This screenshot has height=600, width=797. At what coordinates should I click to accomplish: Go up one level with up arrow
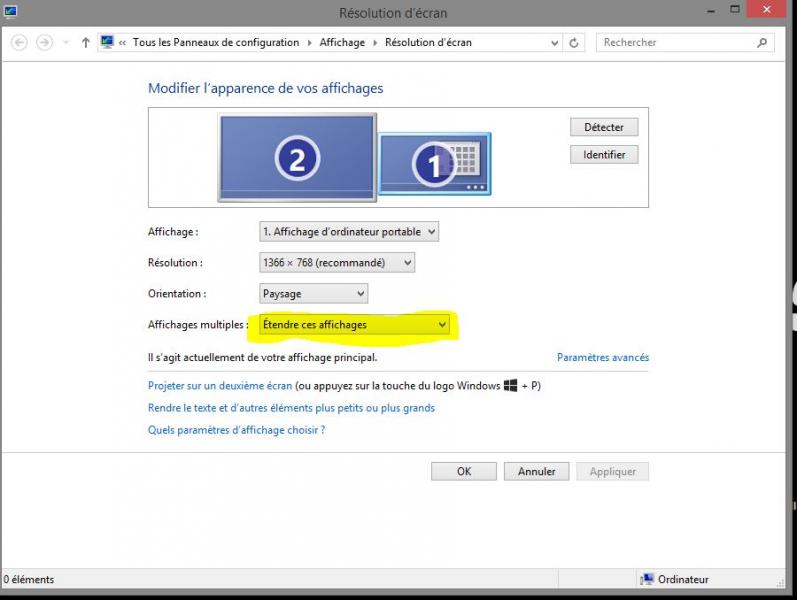pos(85,43)
